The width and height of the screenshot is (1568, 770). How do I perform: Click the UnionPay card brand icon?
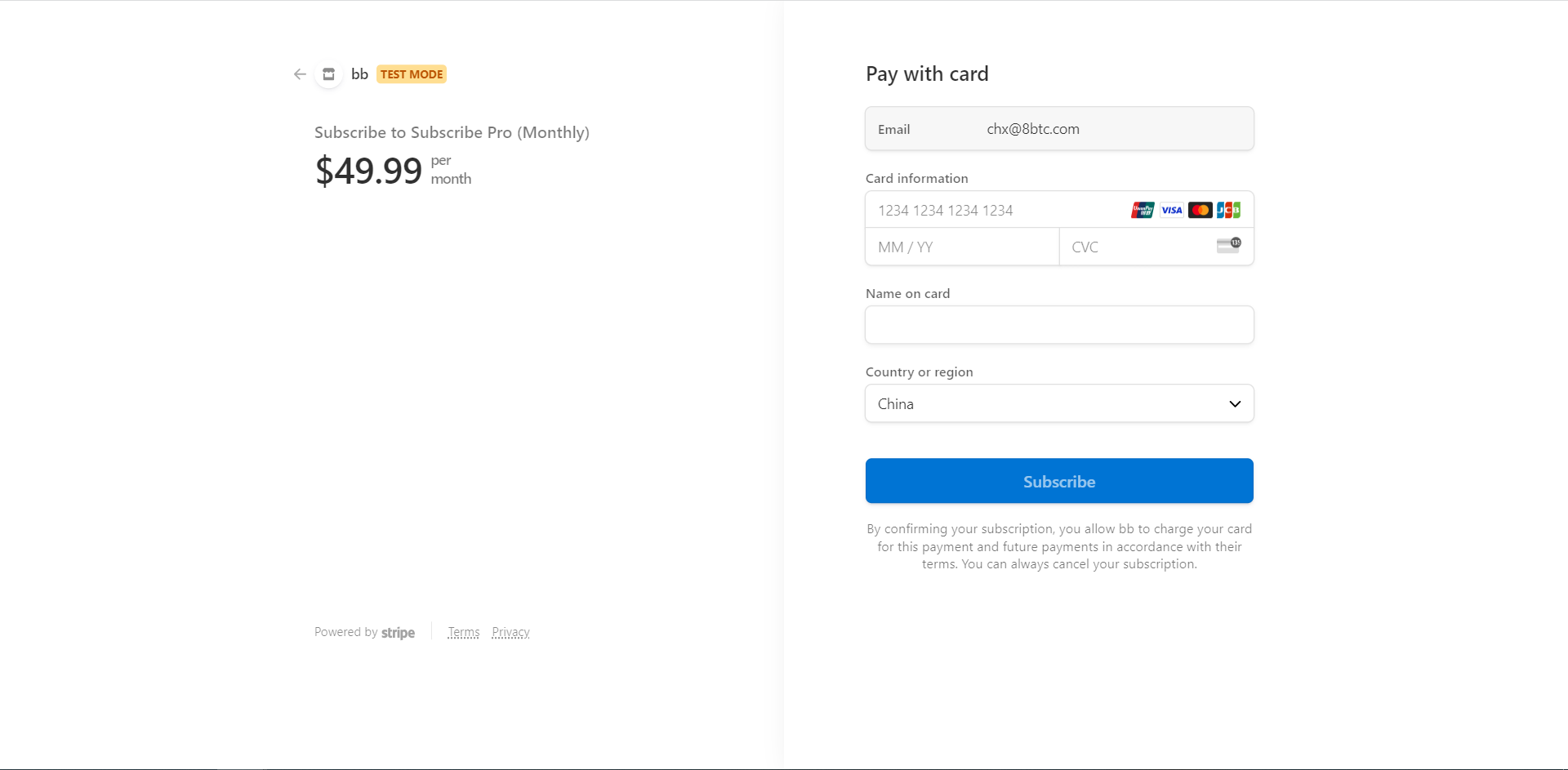pyautogui.click(x=1143, y=211)
